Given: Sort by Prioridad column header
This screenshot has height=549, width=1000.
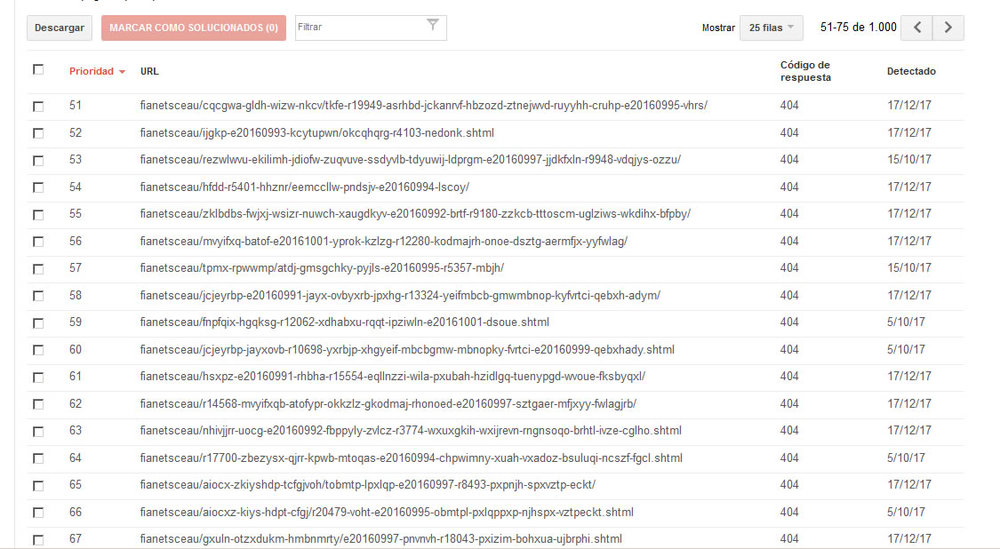Looking at the screenshot, I should [97, 71].
